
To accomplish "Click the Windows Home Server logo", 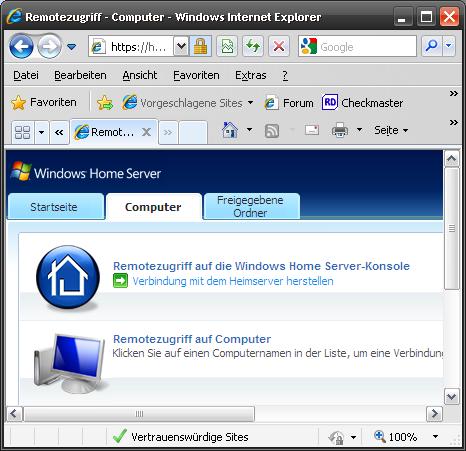I will click(86, 172).
